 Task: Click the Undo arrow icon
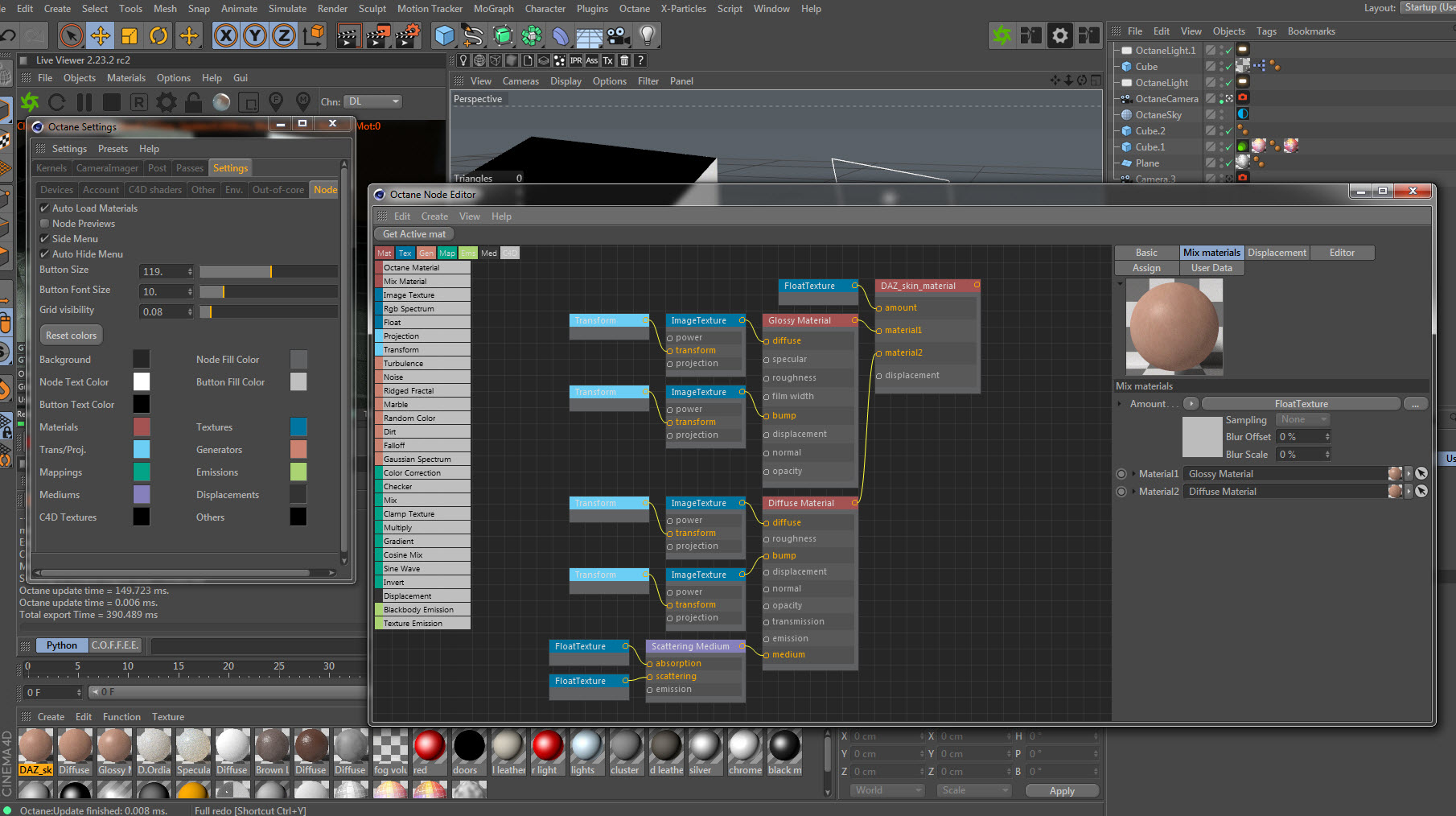point(8,35)
